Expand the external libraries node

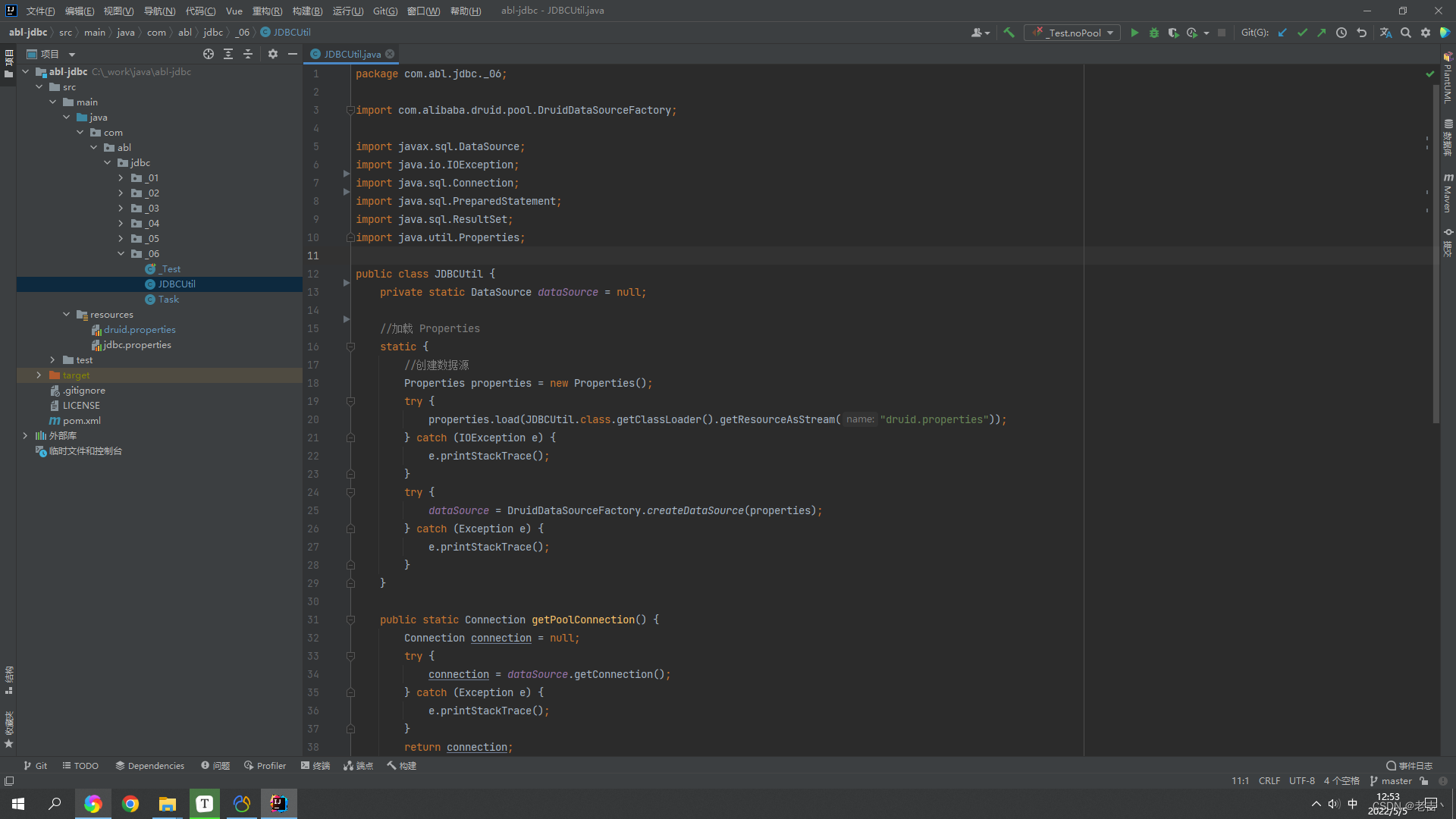pos(25,435)
